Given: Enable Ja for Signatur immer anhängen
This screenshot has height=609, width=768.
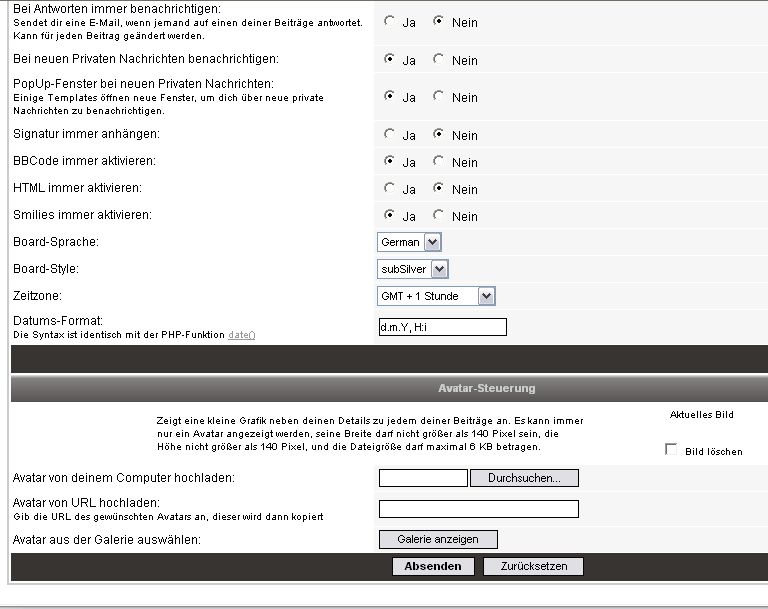Looking at the screenshot, I should pyautogui.click(x=390, y=134).
